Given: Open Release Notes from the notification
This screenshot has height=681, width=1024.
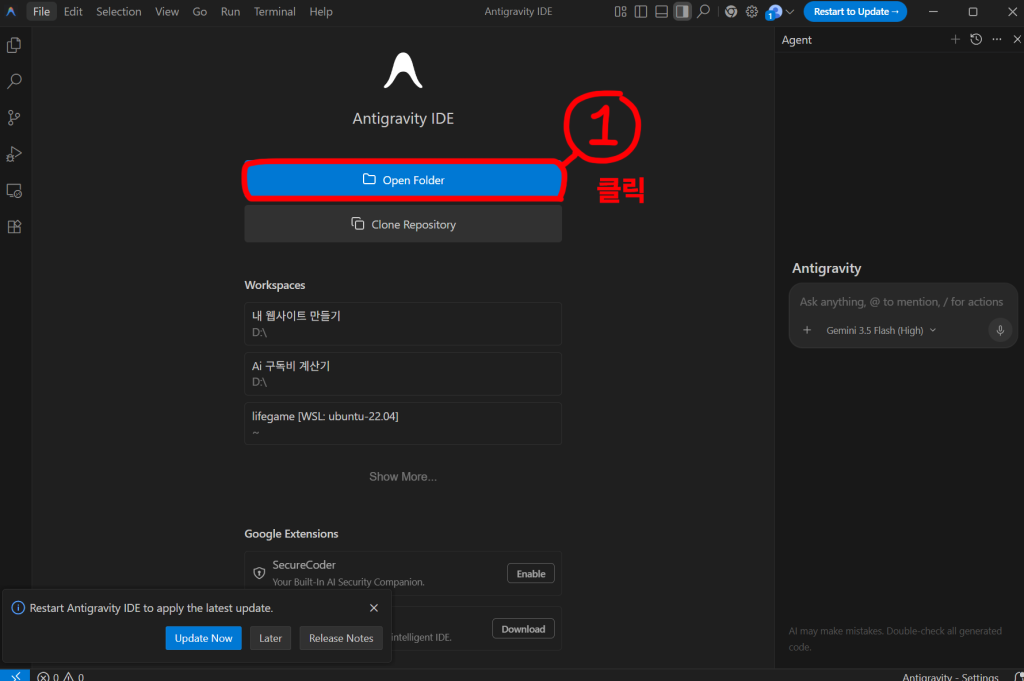Looking at the screenshot, I should coord(341,638).
